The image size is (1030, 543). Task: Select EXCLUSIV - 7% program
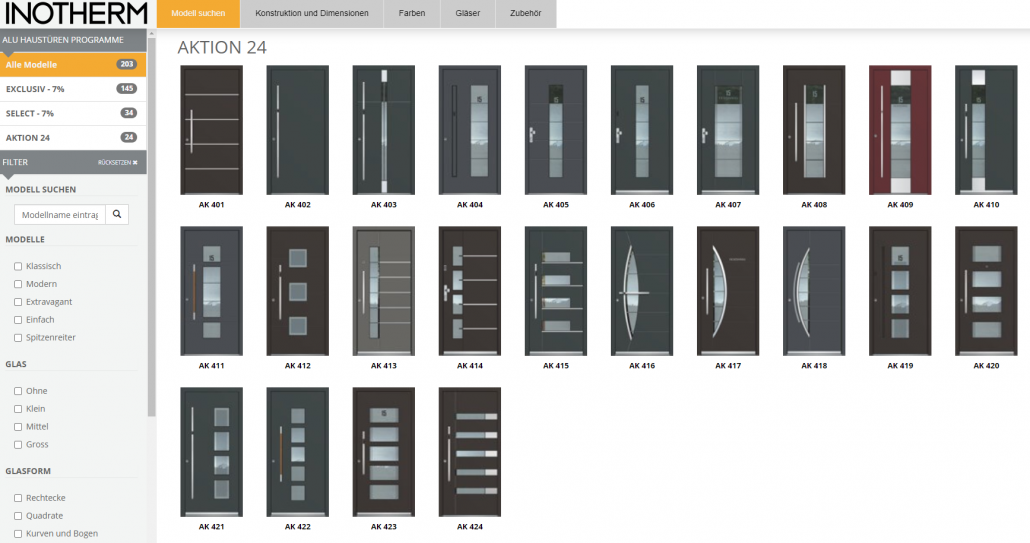(73, 89)
